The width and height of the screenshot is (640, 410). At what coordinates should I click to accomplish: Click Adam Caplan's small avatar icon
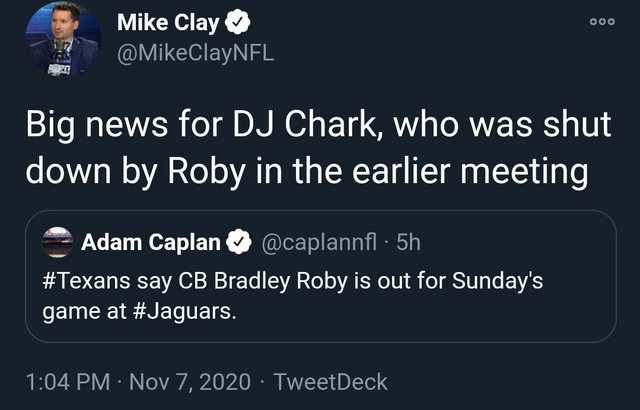click(59, 242)
